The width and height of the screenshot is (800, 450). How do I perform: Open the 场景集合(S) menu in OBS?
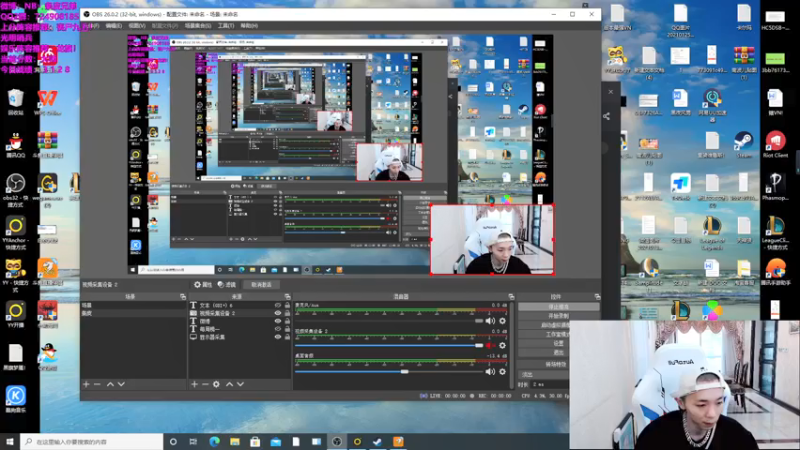pos(198,26)
